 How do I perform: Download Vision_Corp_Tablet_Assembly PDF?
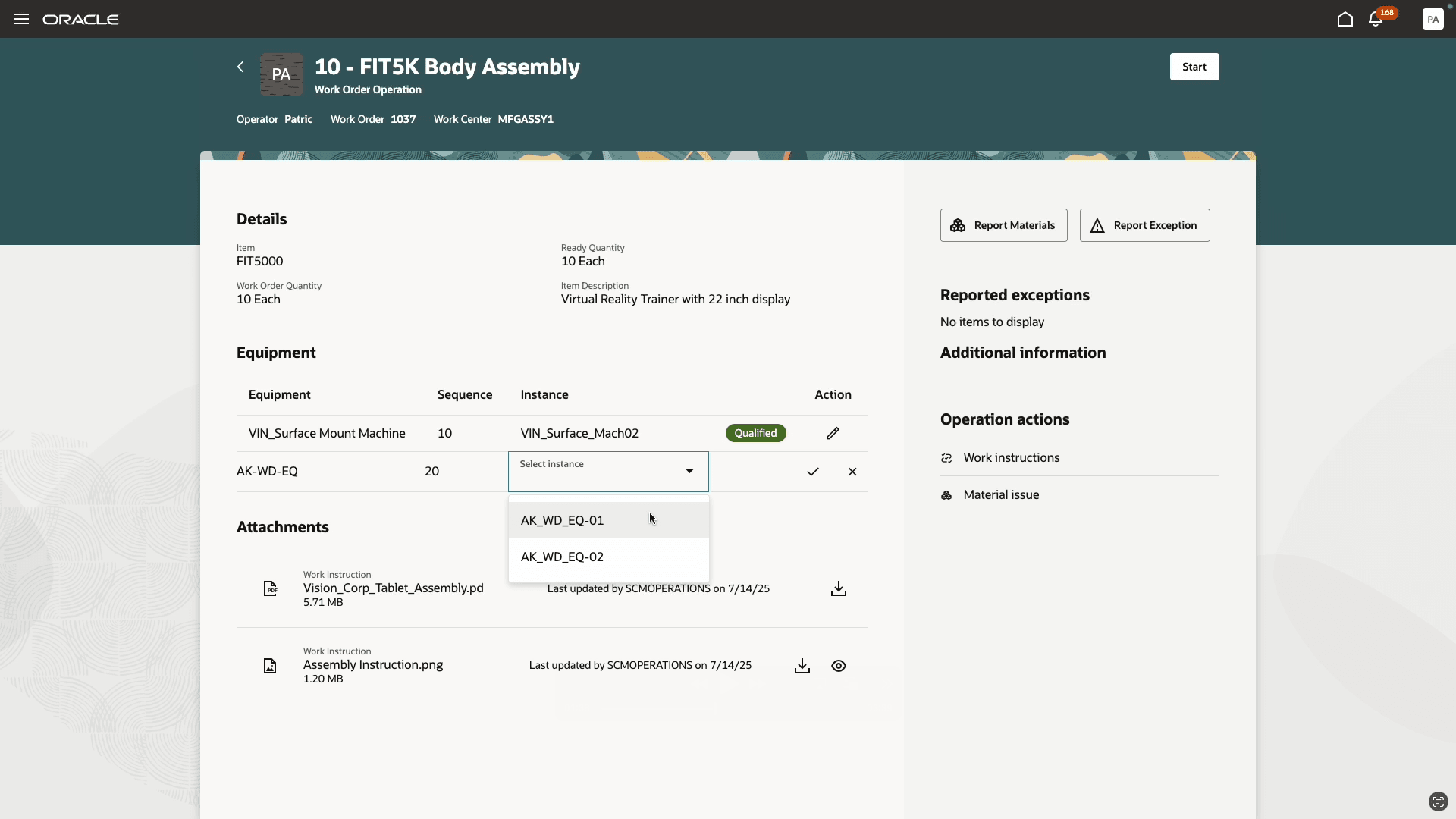[x=838, y=589]
